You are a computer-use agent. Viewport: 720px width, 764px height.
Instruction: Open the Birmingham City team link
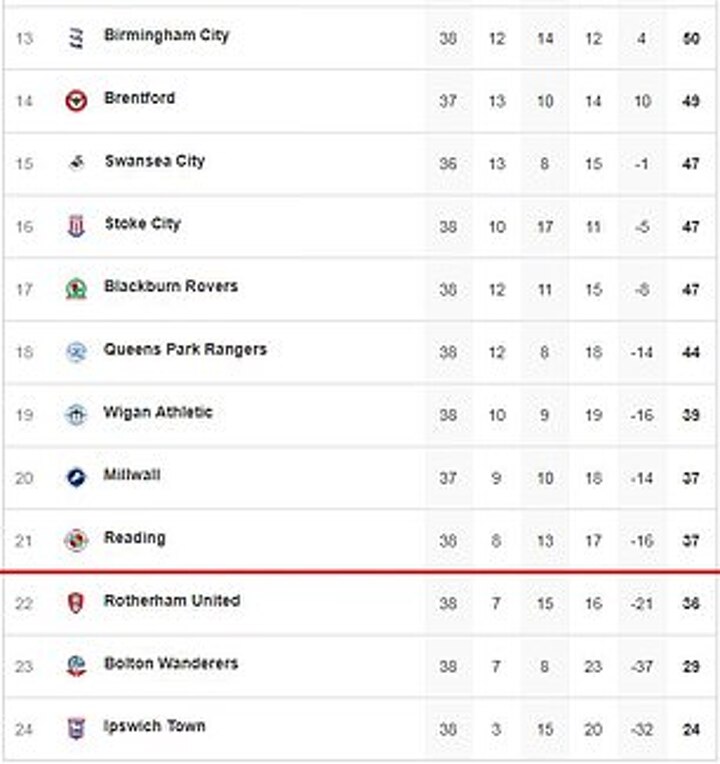point(166,35)
